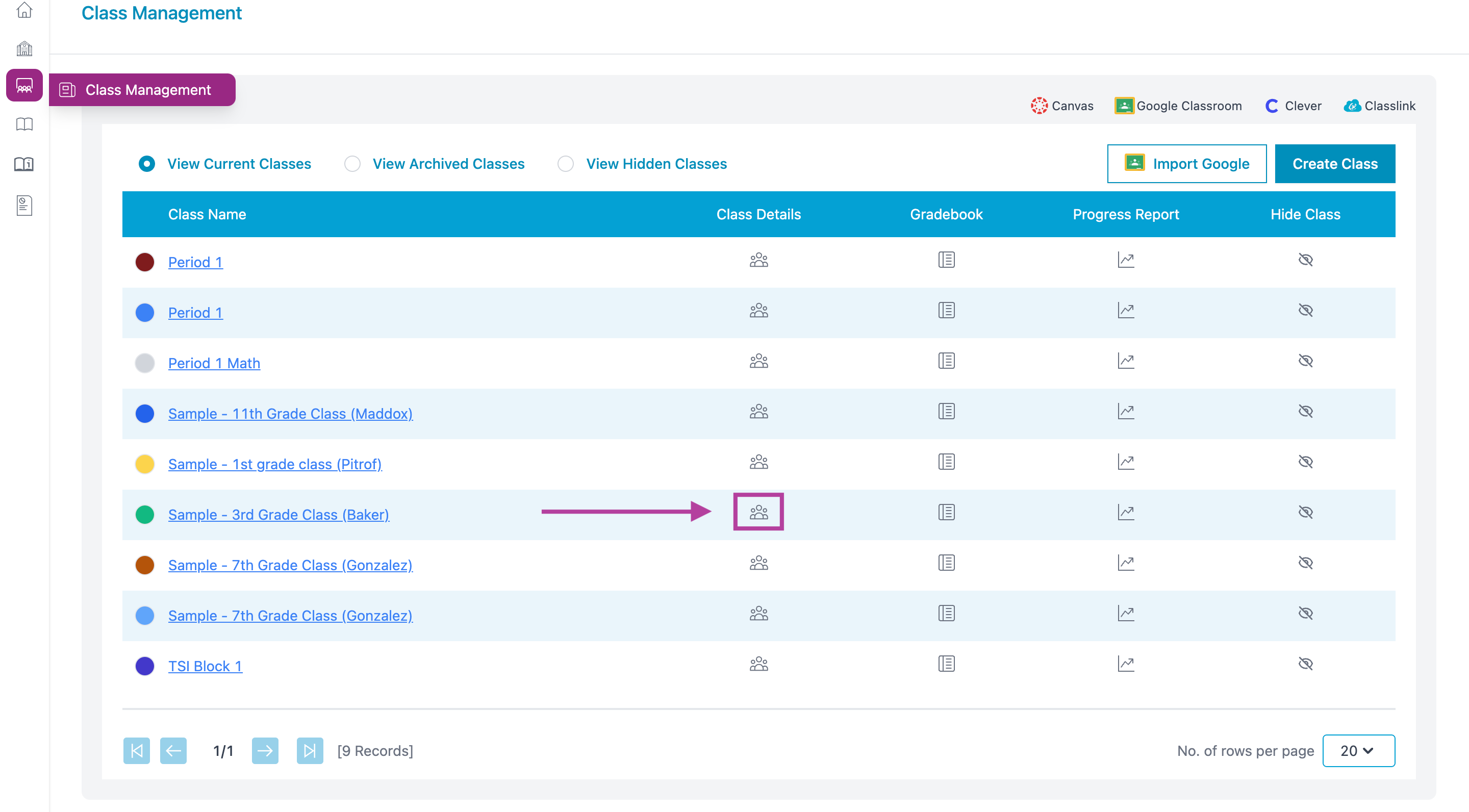Connect with Clever
Screen dimensions: 1469x812
[x=1293, y=106]
